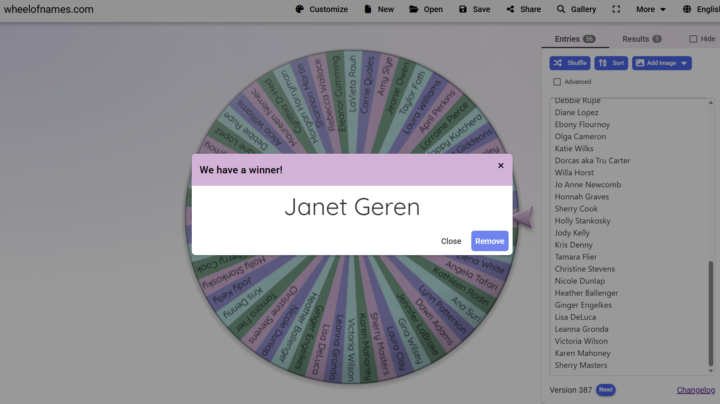Select the Holly Stankosky entry

(582, 221)
